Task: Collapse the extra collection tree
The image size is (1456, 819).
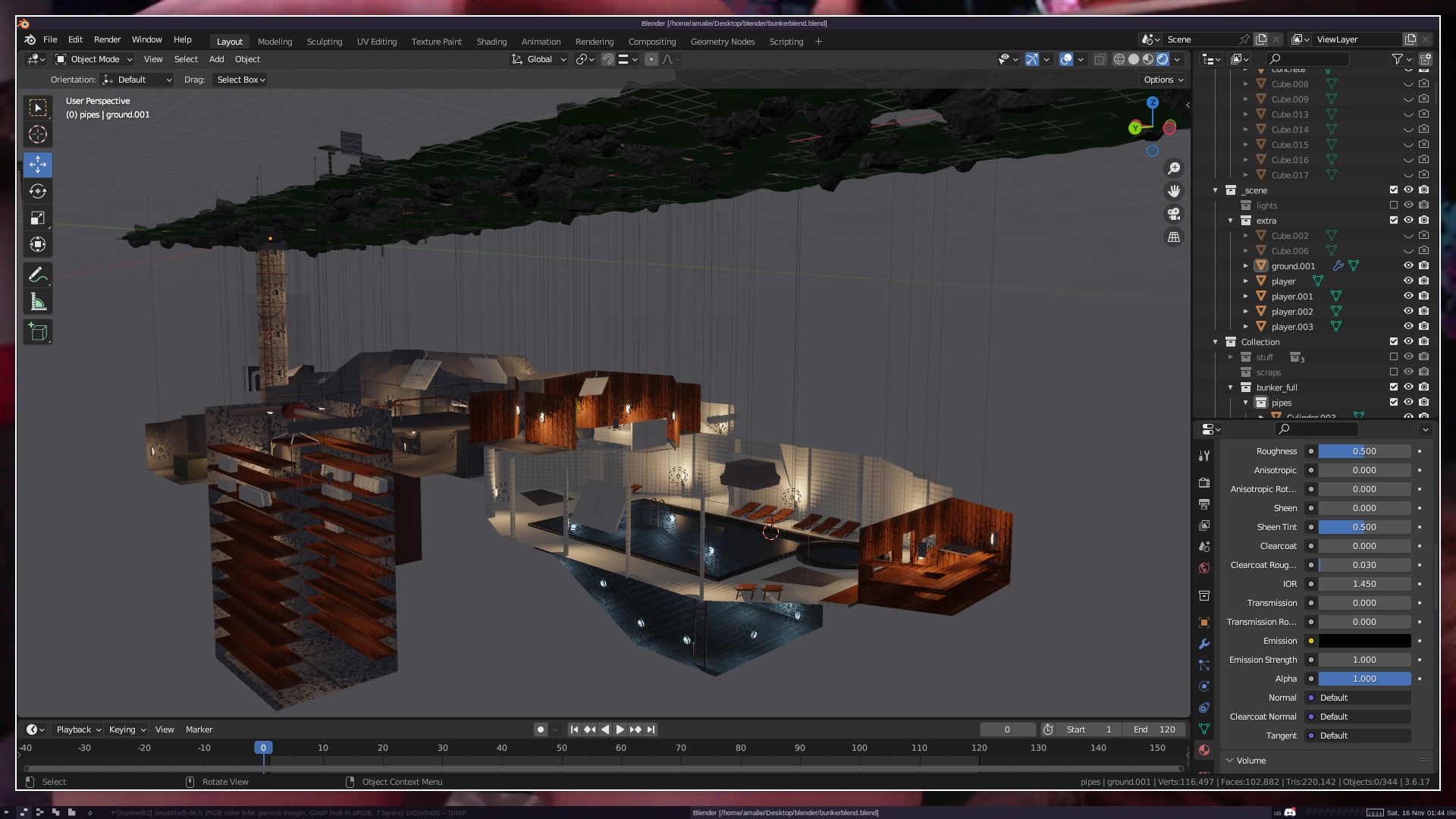Action: click(x=1231, y=221)
